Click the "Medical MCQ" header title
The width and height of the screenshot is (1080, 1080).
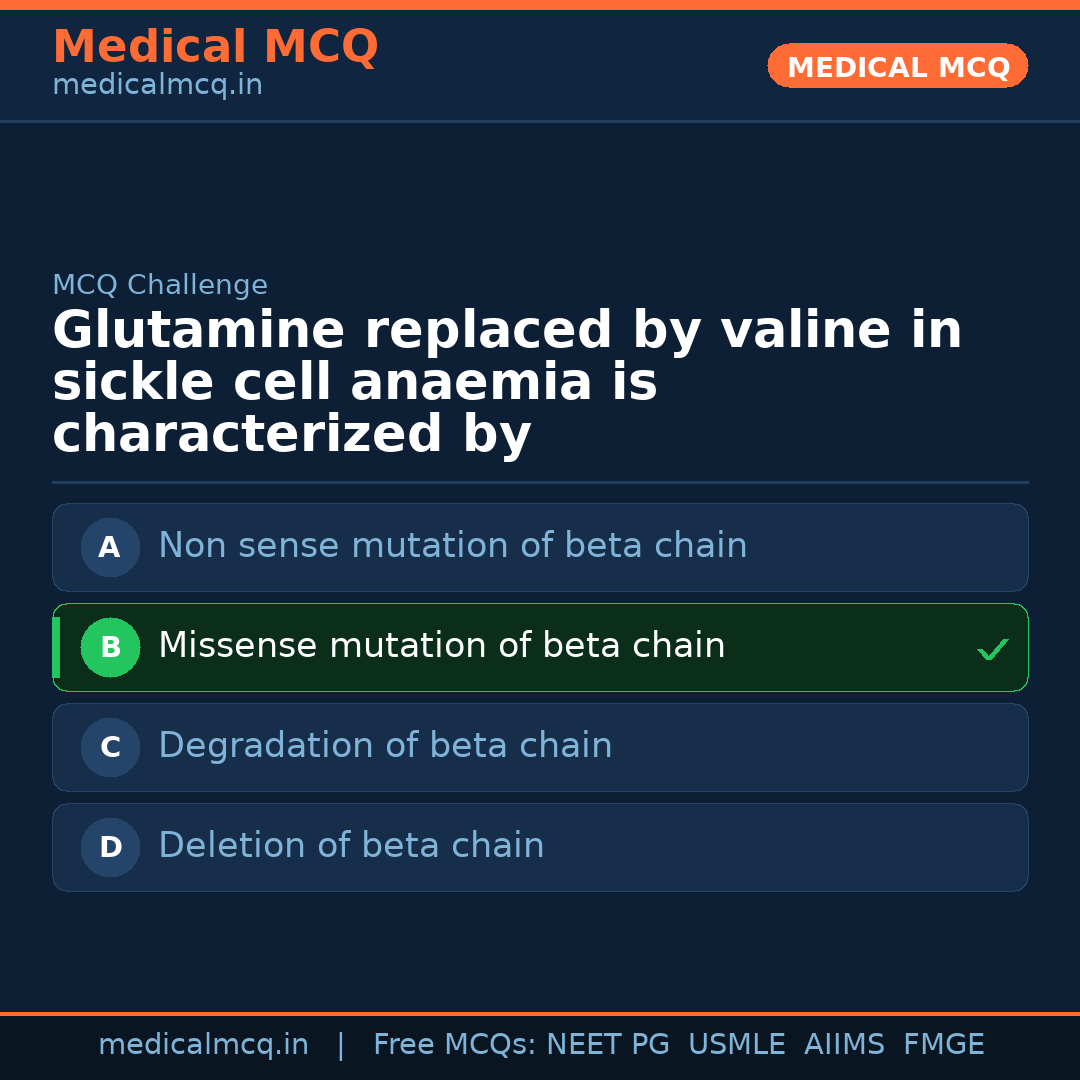point(215,47)
